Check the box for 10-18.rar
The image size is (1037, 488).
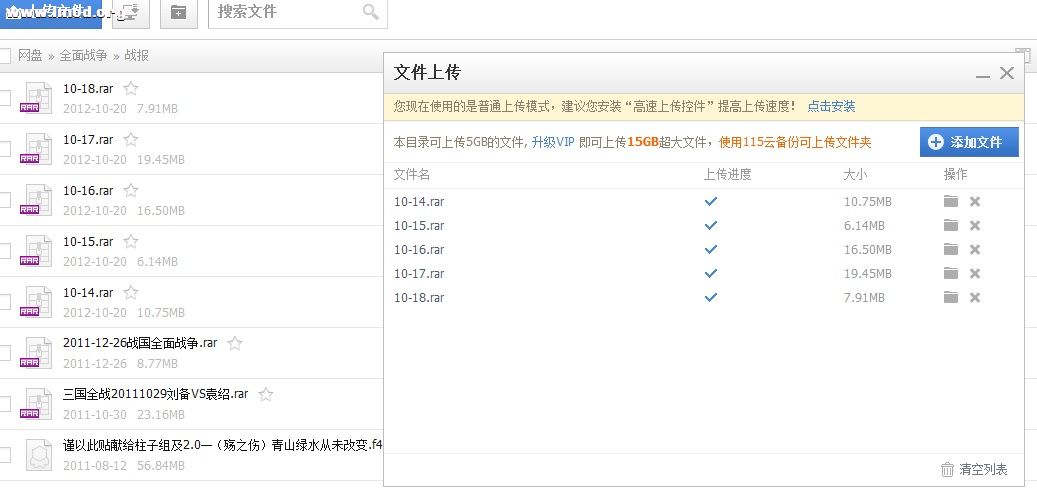[4, 98]
